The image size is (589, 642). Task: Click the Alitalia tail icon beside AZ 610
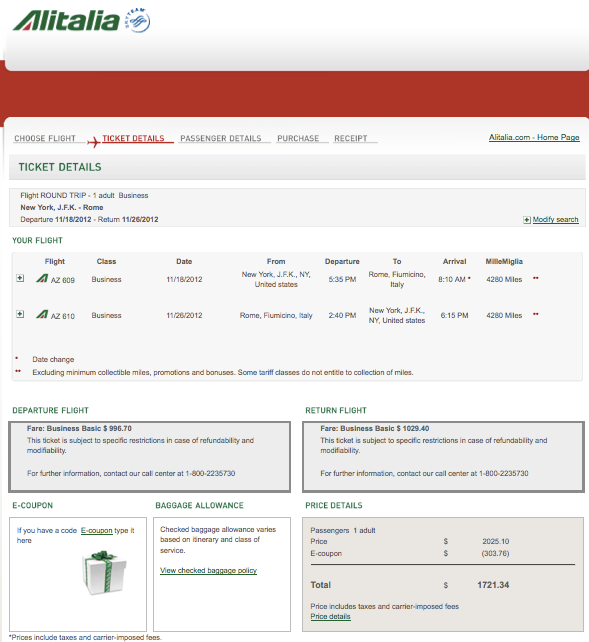click(42, 314)
